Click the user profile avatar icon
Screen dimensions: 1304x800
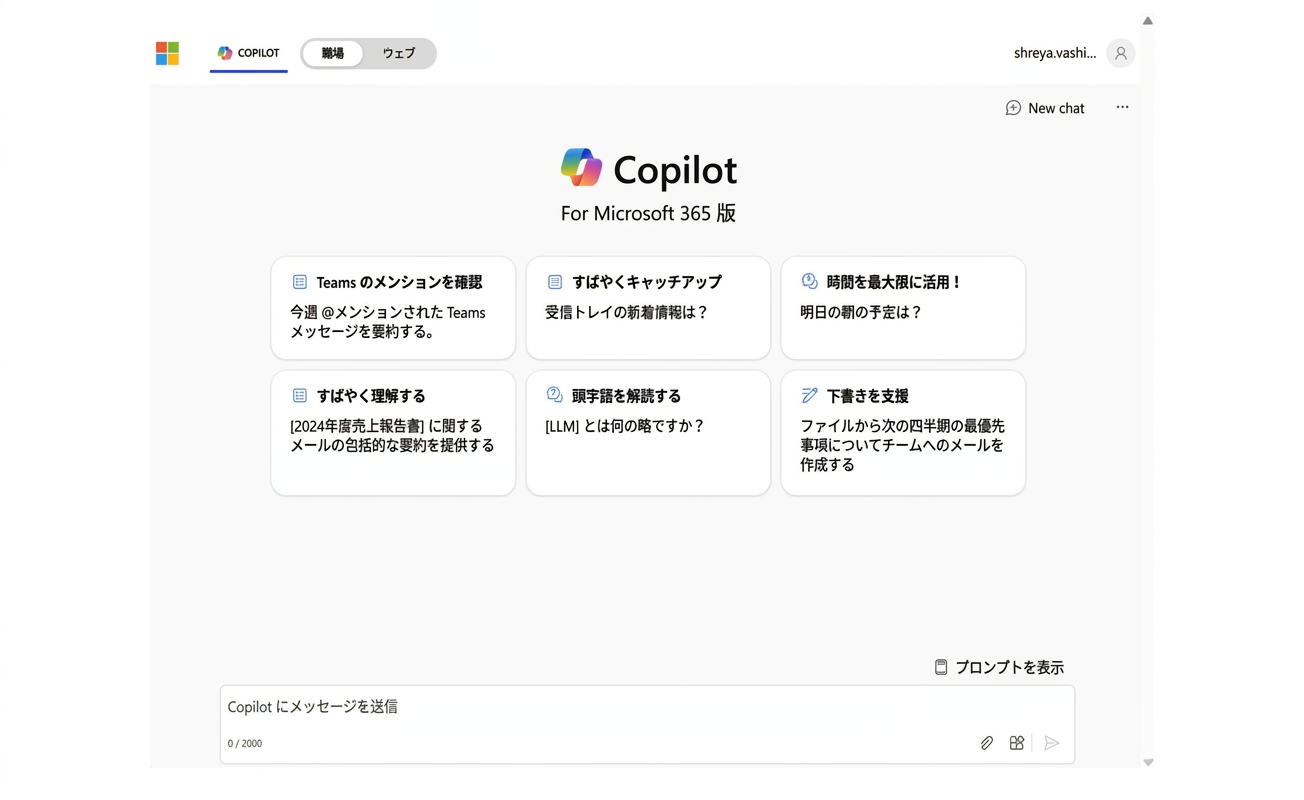[x=1121, y=54]
